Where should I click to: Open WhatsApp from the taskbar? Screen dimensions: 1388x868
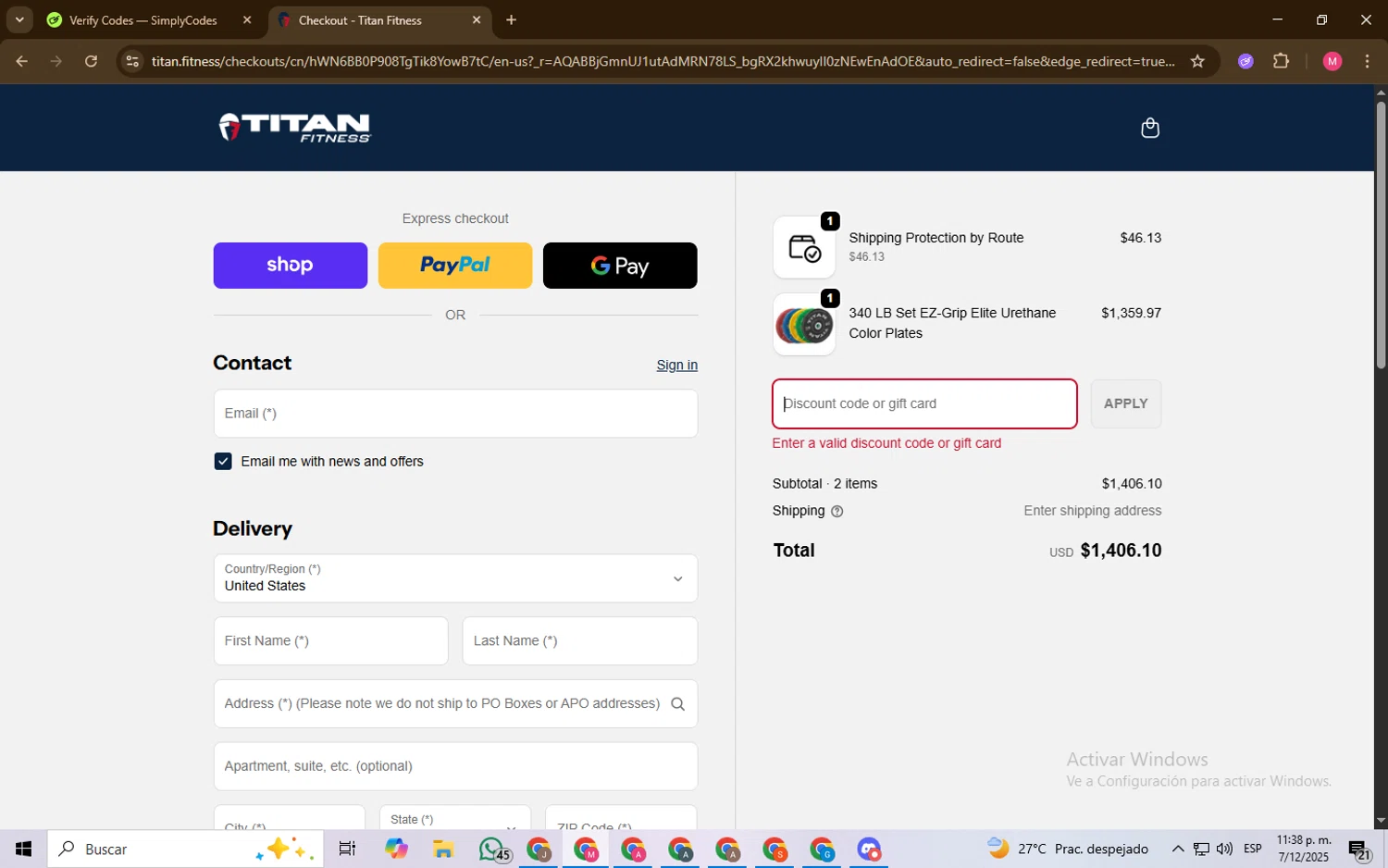[492, 849]
